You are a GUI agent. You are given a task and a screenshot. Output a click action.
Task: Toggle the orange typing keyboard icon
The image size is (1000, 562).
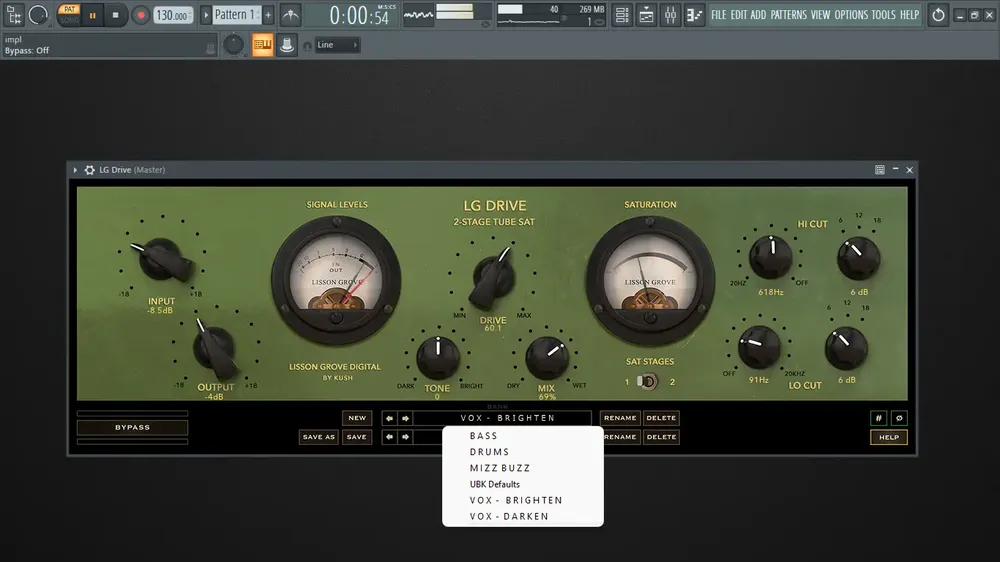(262, 45)
